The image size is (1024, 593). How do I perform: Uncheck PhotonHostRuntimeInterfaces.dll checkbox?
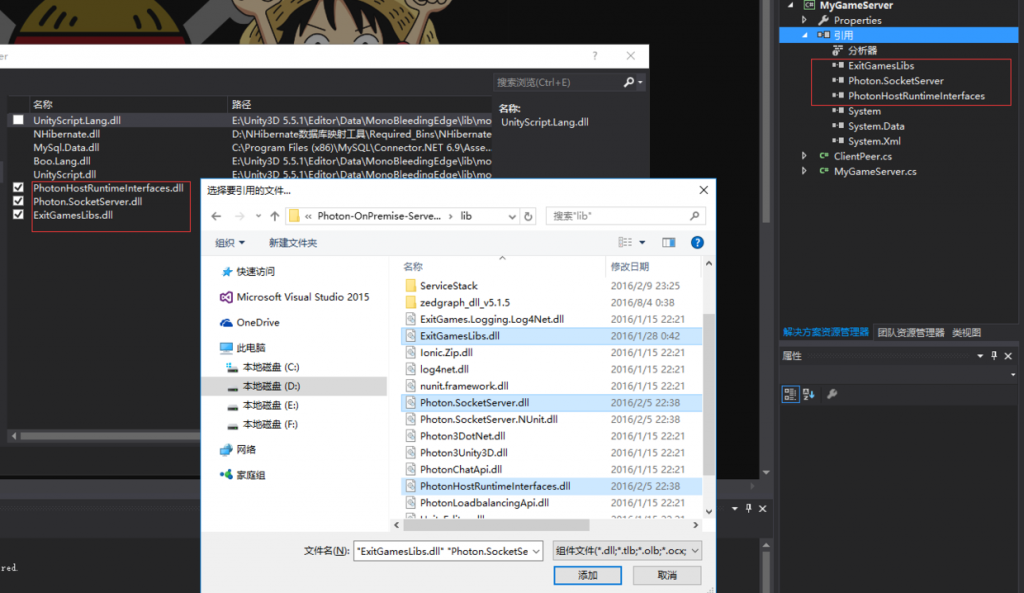(x=18, y=188)
